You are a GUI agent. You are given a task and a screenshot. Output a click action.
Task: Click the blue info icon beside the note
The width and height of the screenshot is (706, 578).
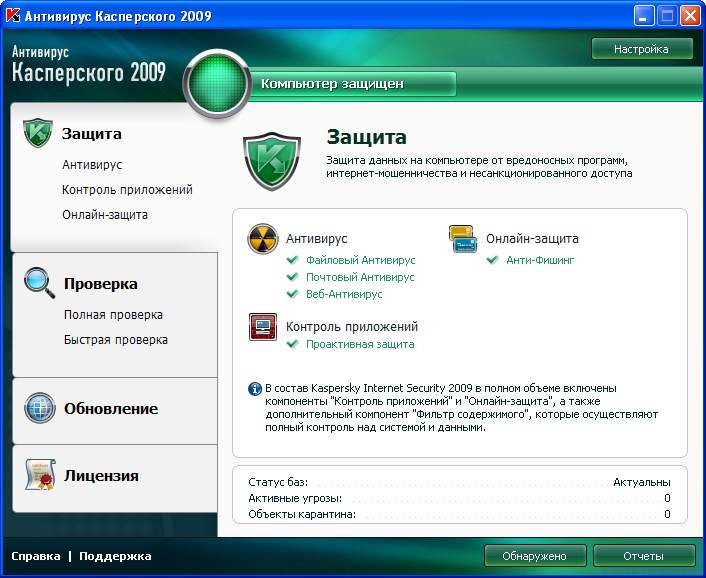[x=255, y=388]
